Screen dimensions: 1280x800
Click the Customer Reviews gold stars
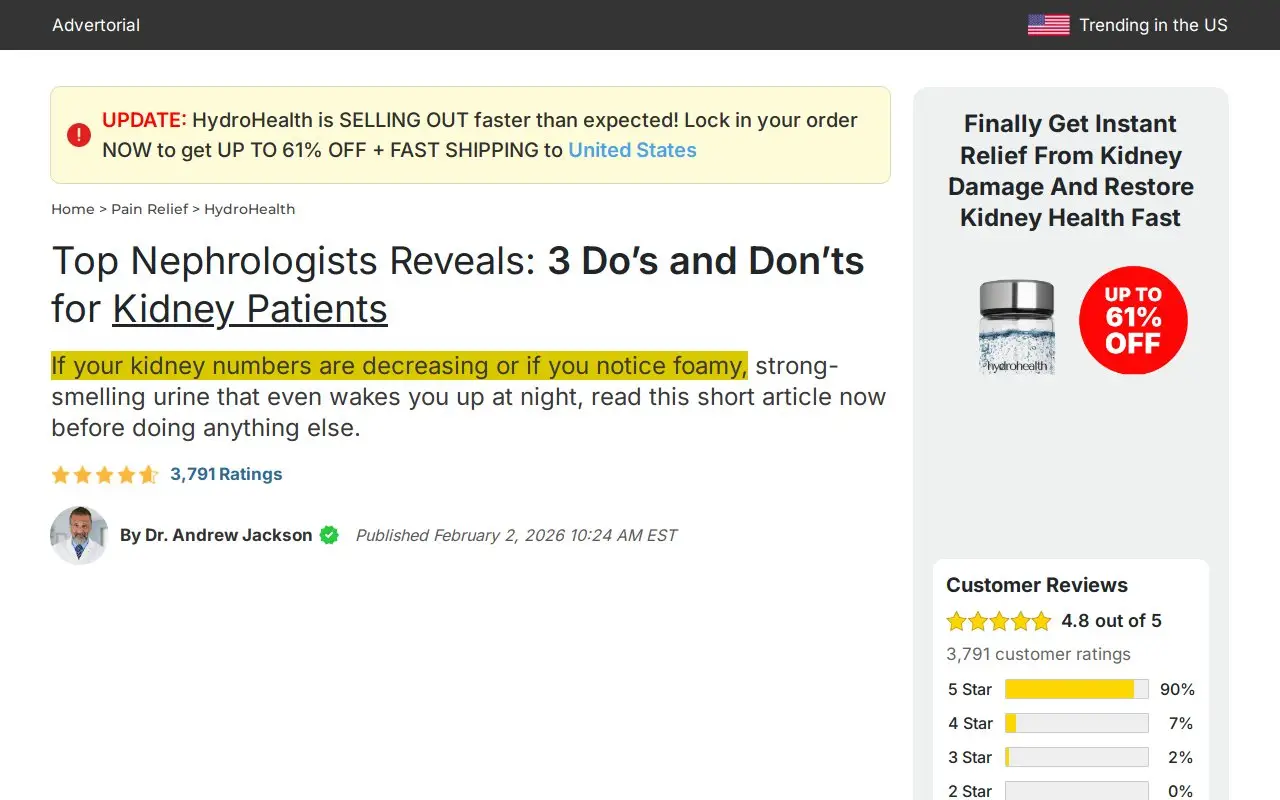[999, 621]
